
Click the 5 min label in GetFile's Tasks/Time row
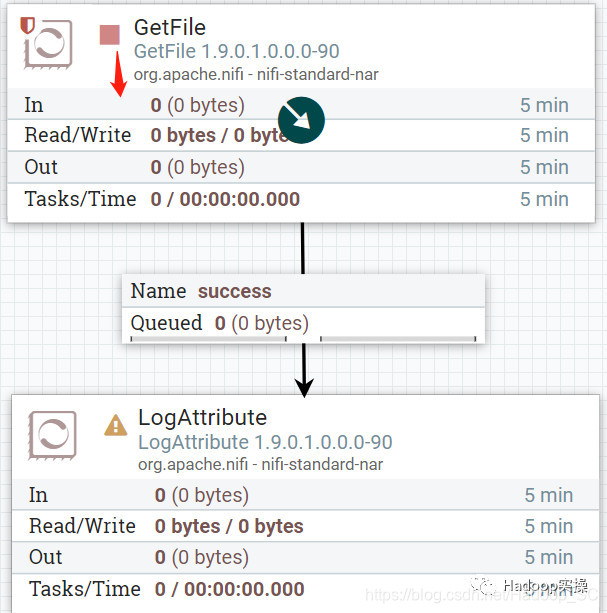544,199
